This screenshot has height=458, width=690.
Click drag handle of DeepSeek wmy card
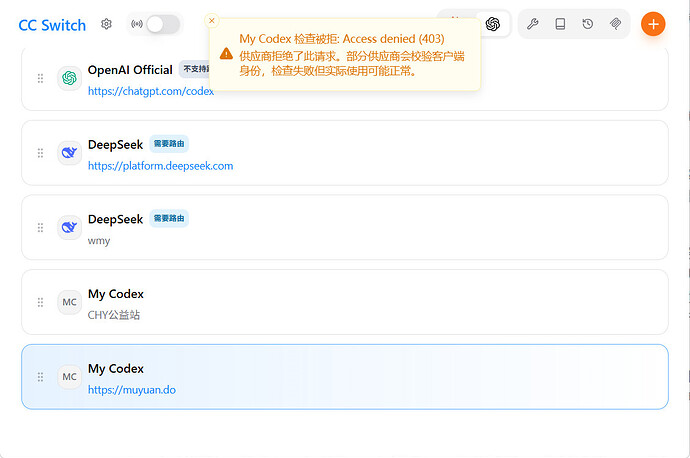(40, 227)
